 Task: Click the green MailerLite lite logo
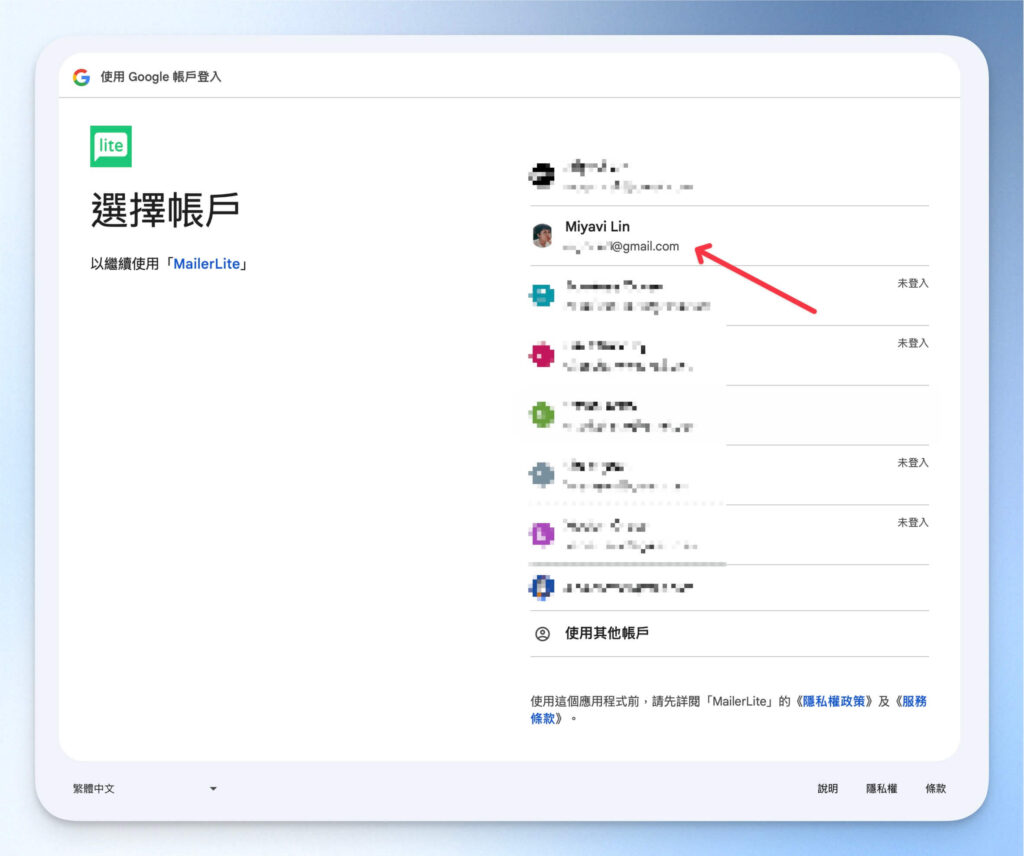pos(111,146)
